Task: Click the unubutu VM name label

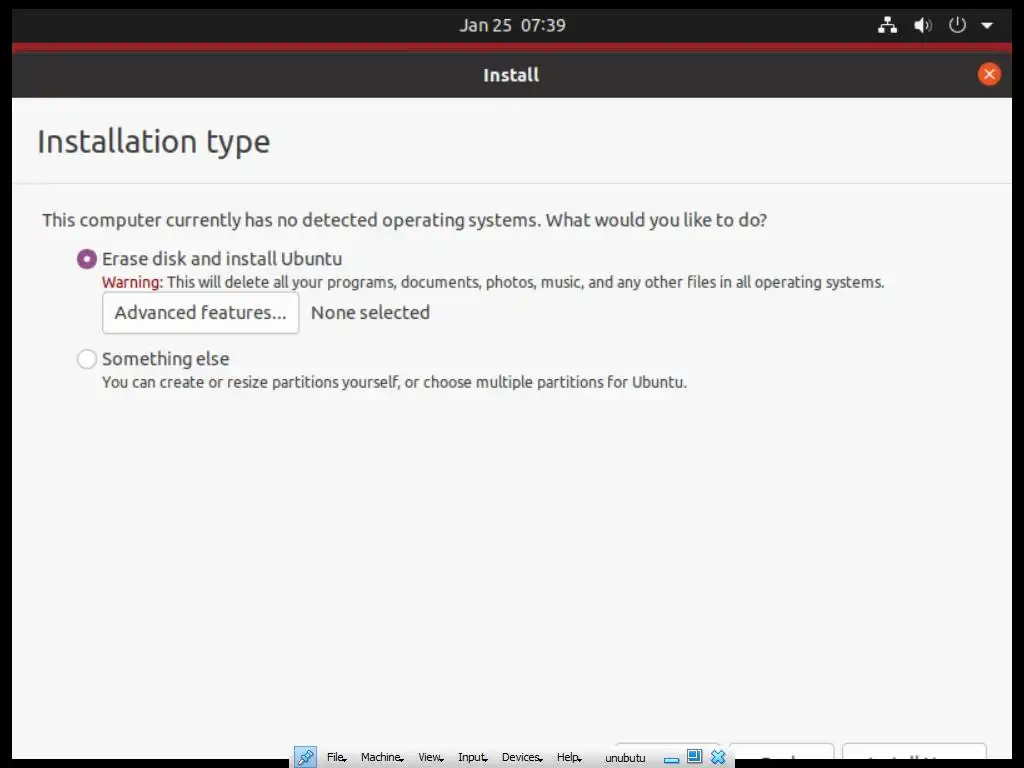Action: [x=625, y=758]
